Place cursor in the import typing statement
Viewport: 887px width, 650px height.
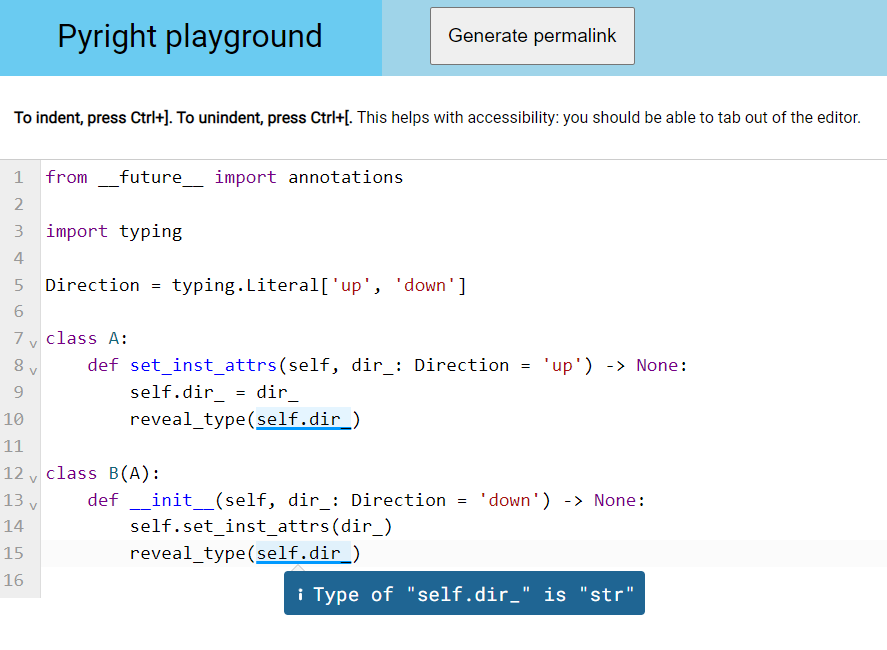113,231
